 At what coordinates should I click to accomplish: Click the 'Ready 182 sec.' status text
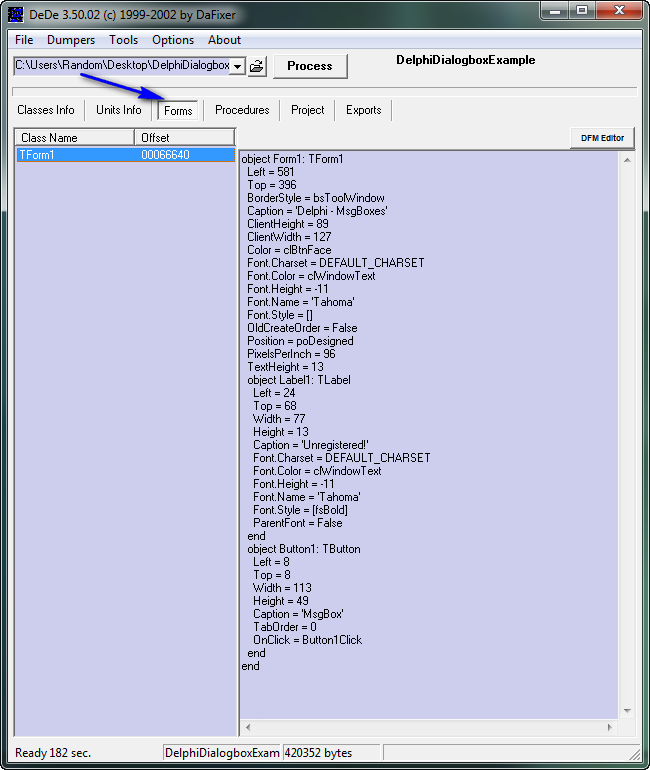tap(53, 753)
